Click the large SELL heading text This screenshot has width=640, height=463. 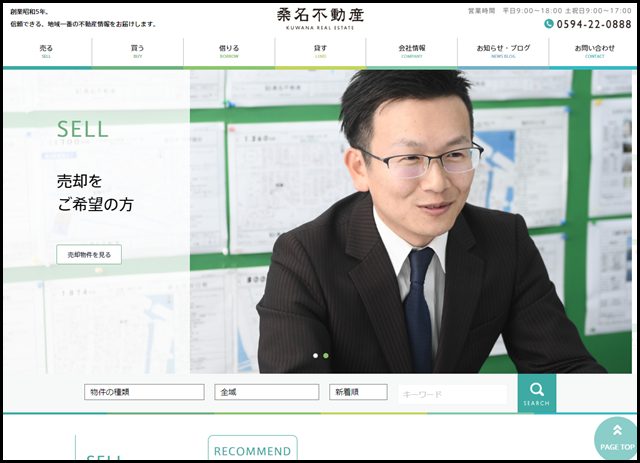(82, 129)
